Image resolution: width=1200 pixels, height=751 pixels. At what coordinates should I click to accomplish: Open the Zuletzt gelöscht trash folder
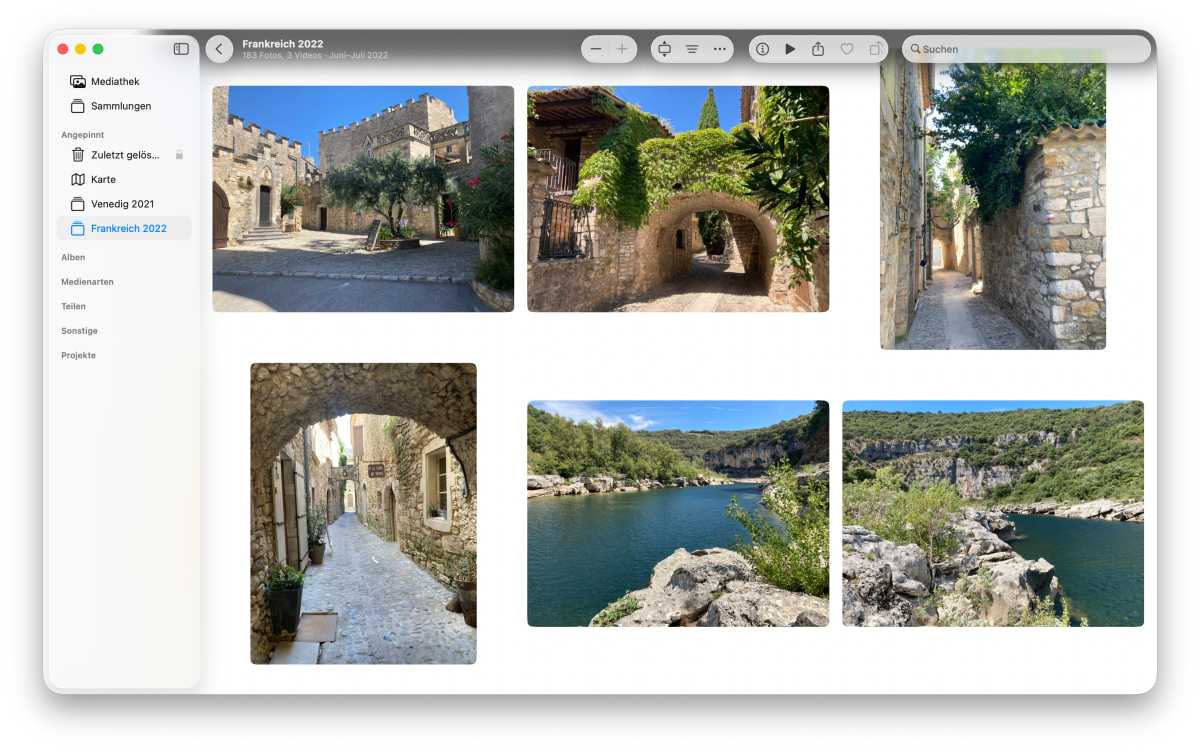pos(124,155)
